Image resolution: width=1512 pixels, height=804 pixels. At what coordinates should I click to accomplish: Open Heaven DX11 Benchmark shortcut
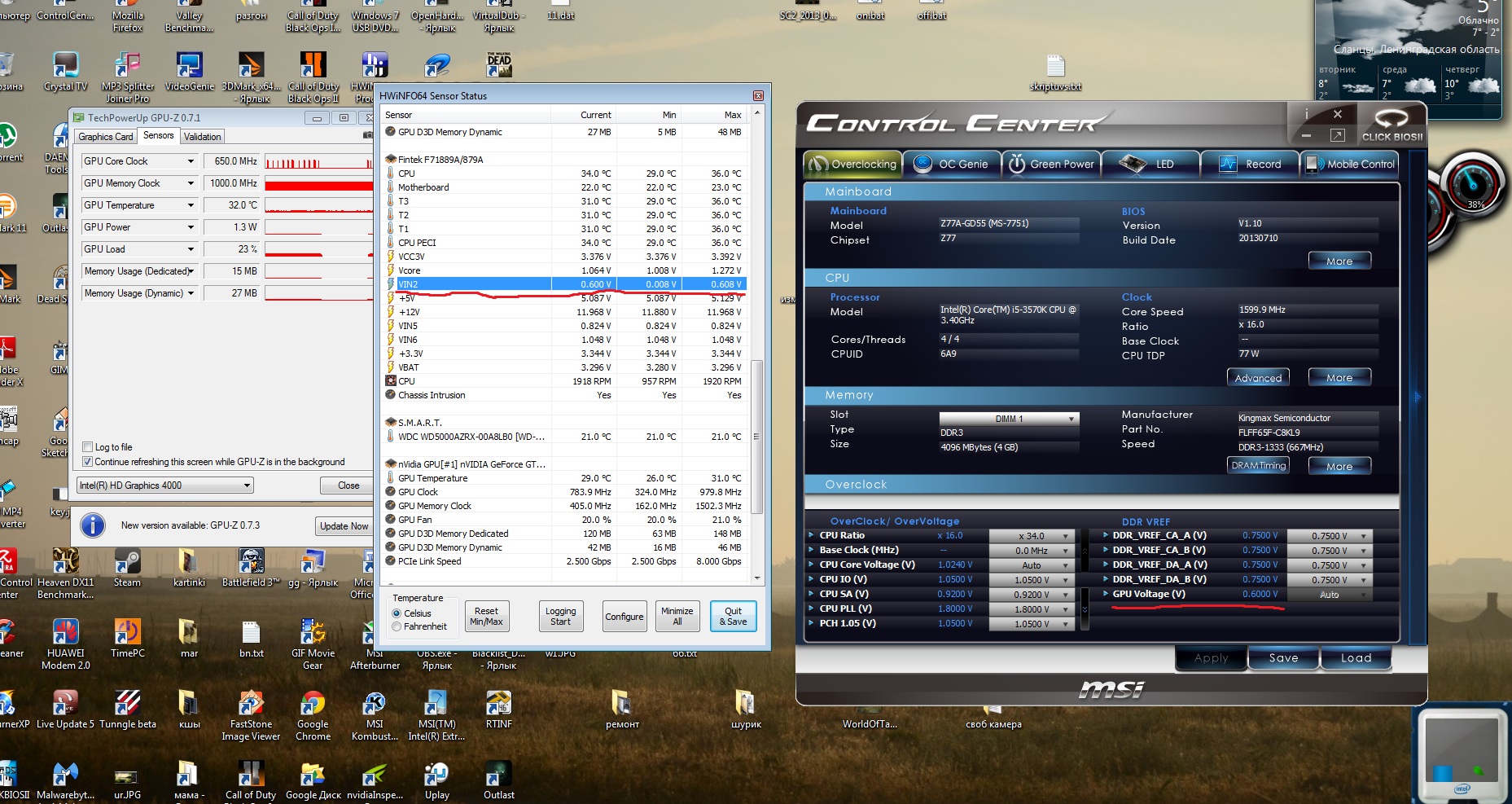[x=65, y=562]
